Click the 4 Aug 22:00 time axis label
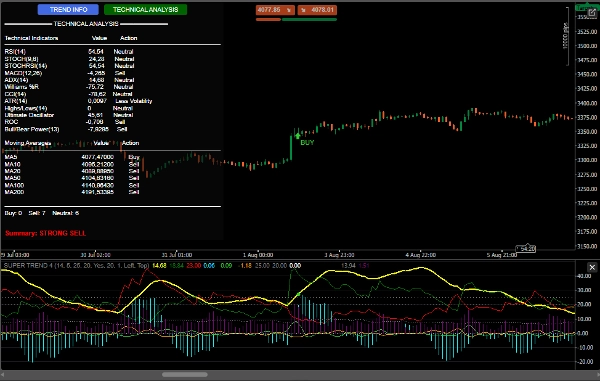The width and height of the screenshot is (600, 381). click(x=421, y=255)
